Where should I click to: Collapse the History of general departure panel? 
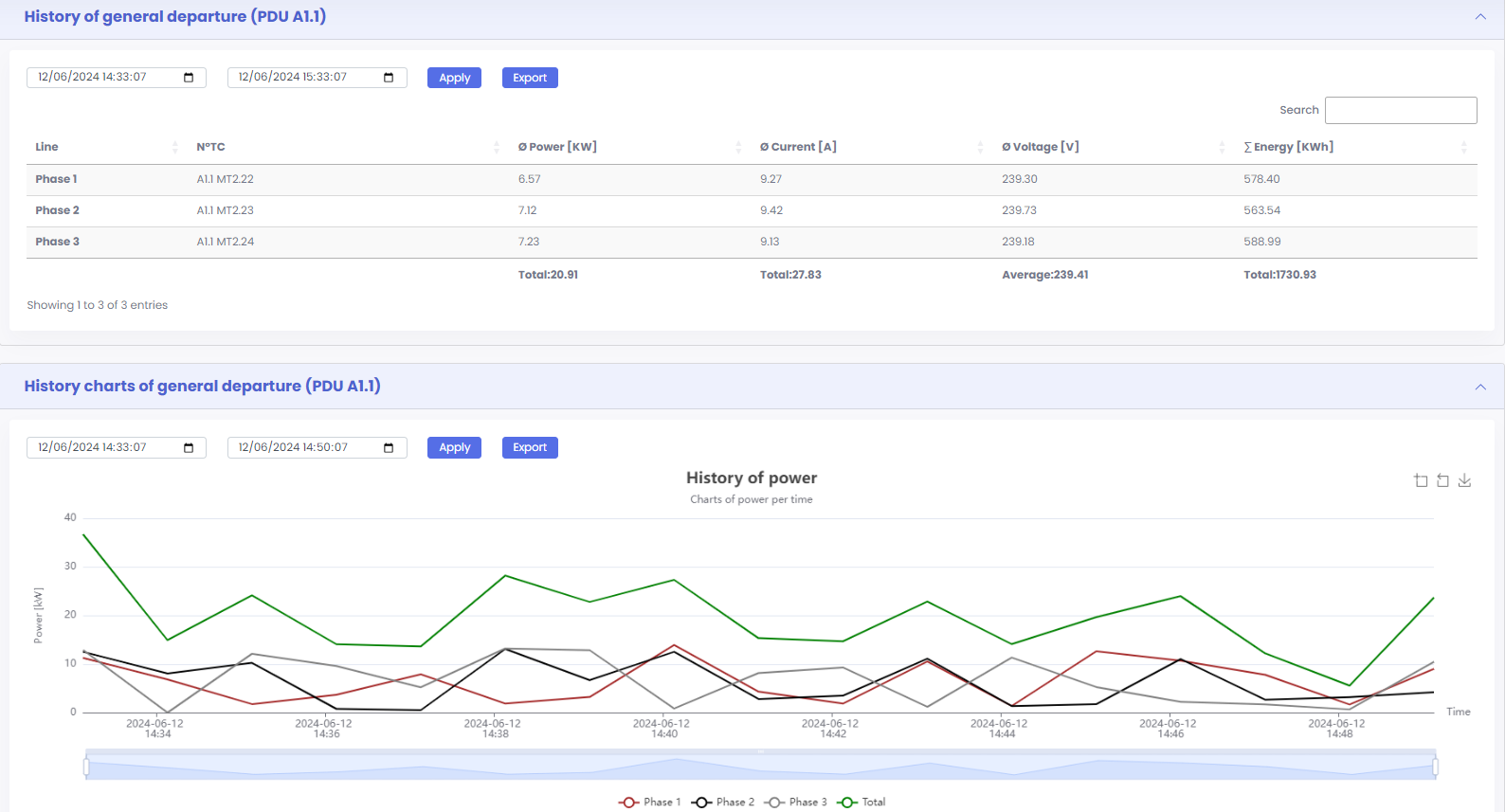[1480, 17]
